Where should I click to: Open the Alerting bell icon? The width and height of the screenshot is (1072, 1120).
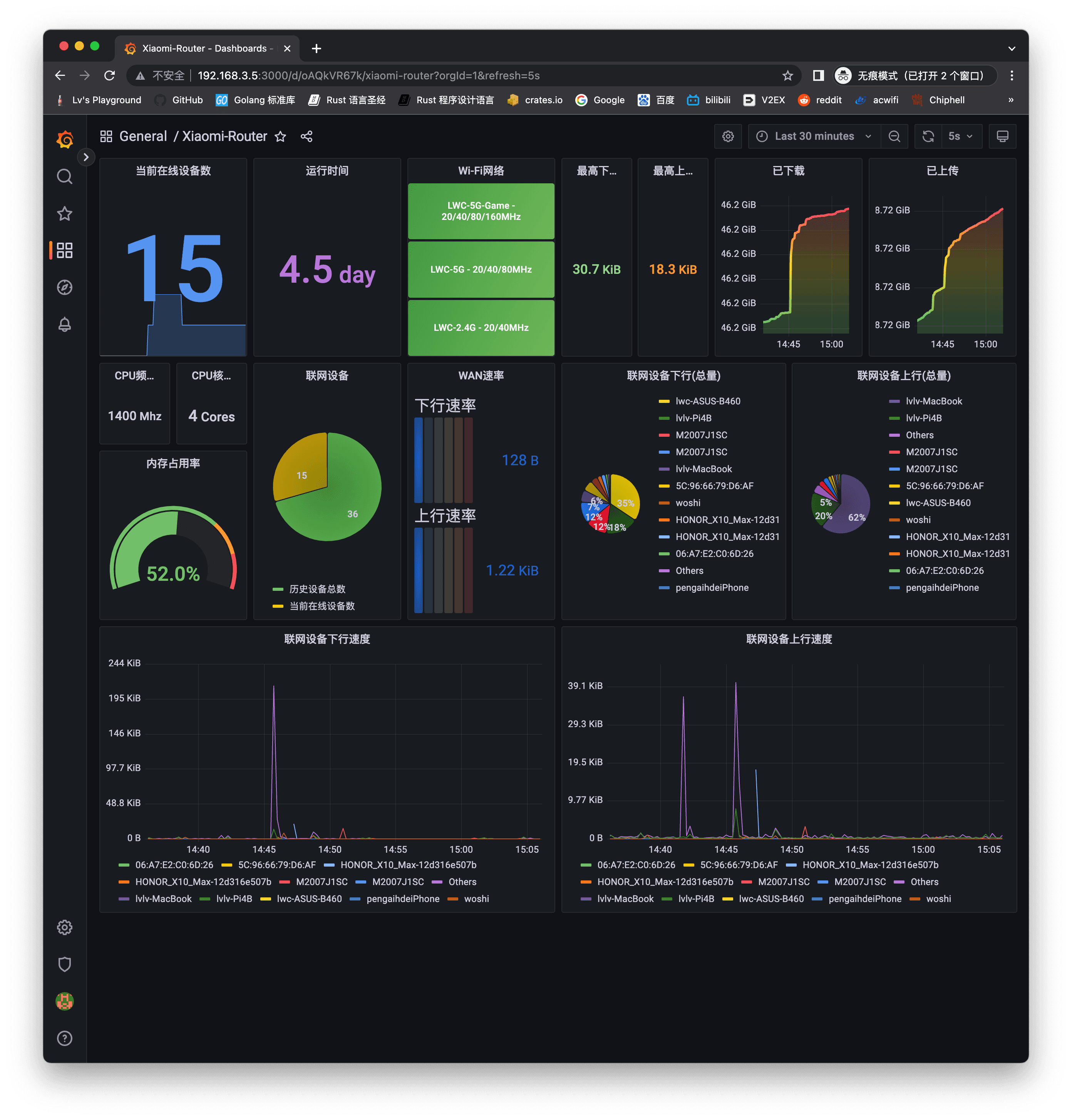(x=65, y=325)
